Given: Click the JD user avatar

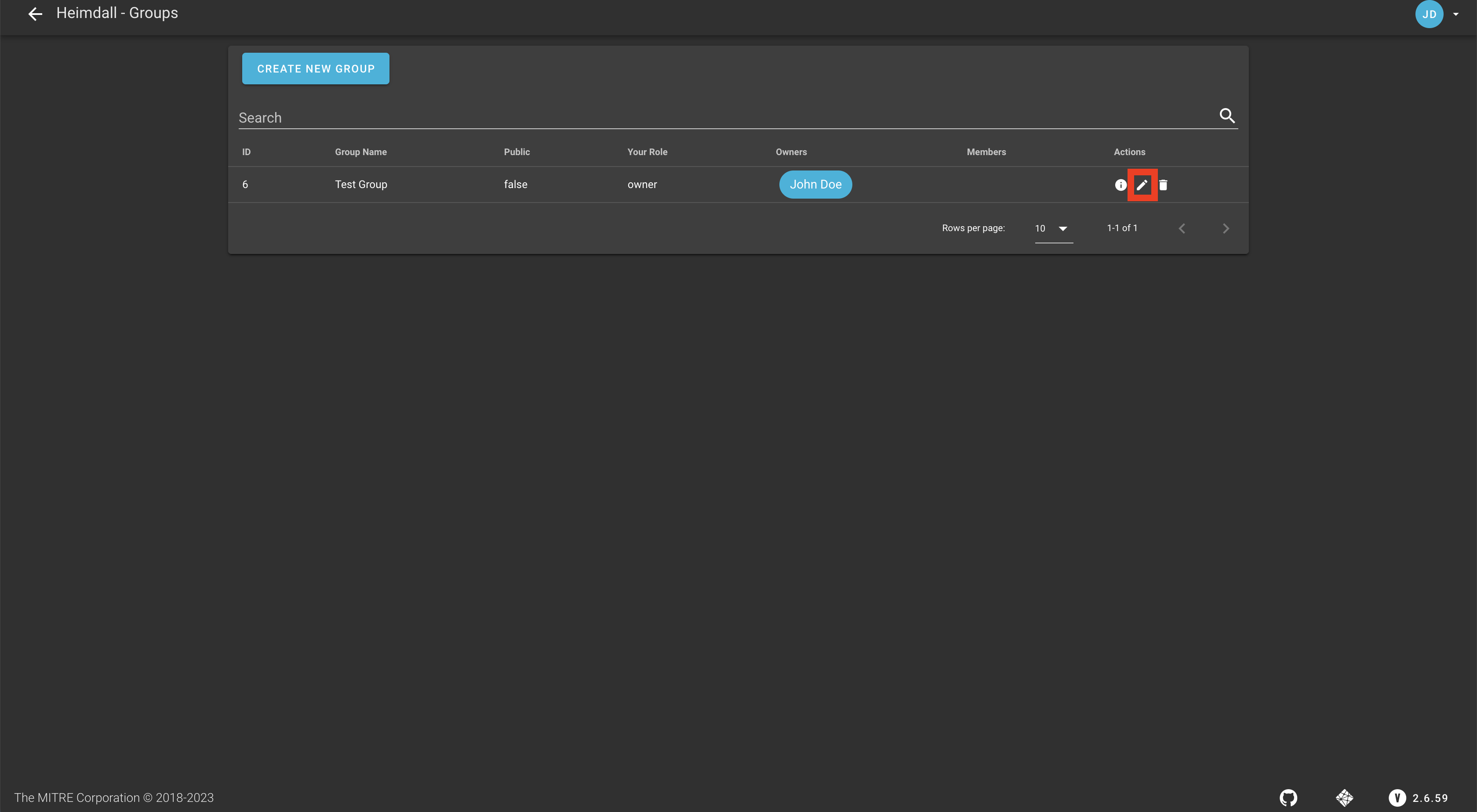Looking at the screenshot, I should point(1429,14).
